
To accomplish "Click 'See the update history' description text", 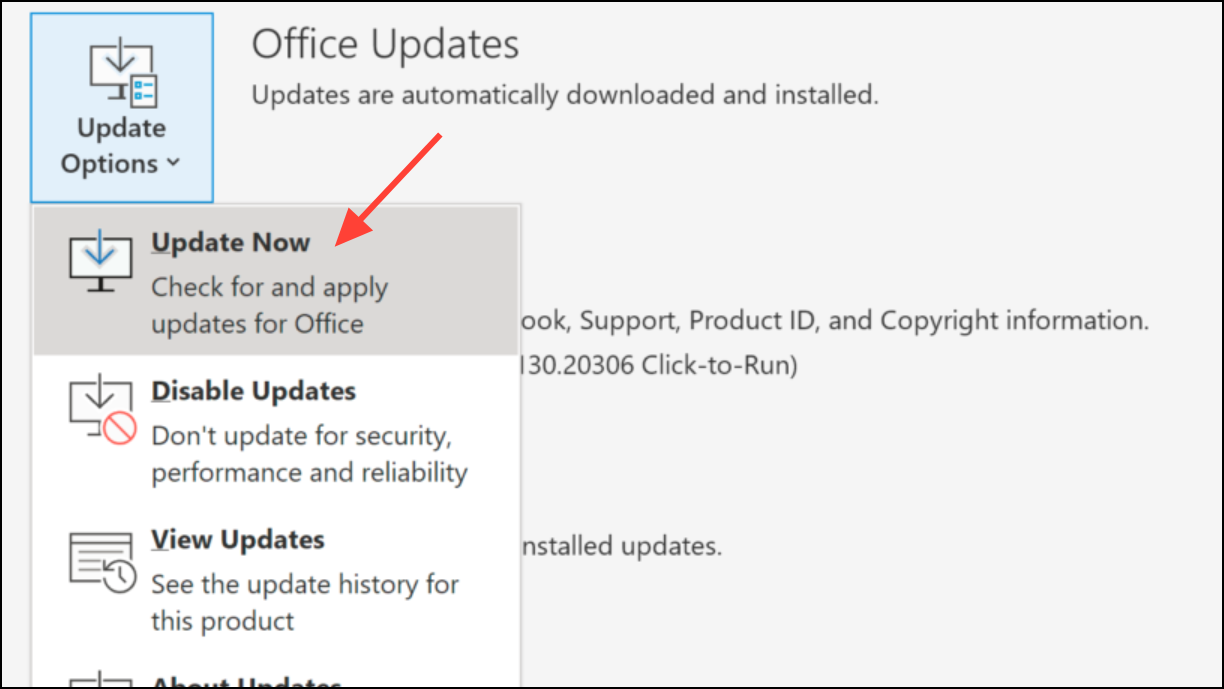I will click(305, 602).
